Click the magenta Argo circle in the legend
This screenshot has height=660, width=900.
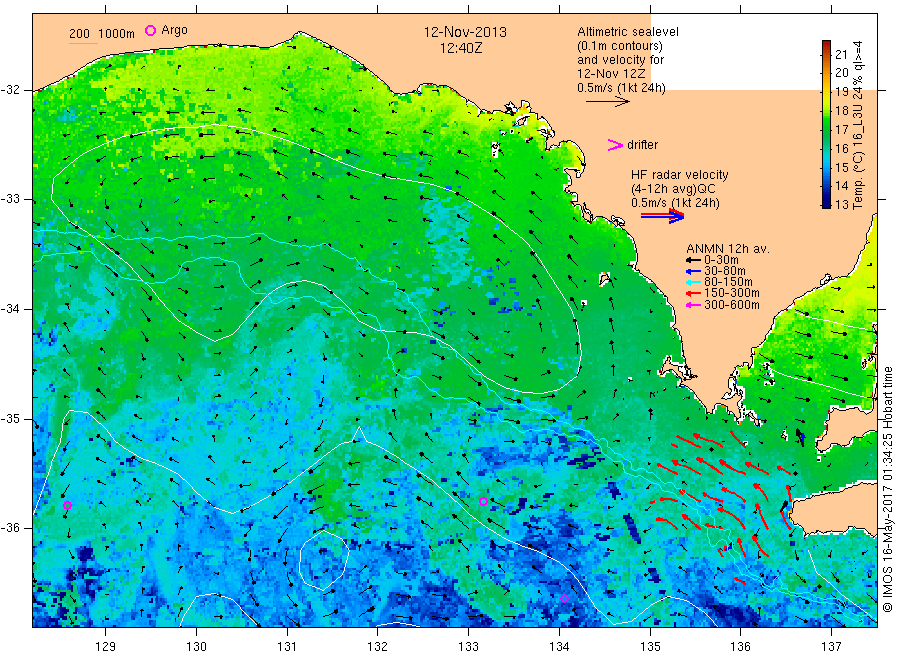click(150, 30)
